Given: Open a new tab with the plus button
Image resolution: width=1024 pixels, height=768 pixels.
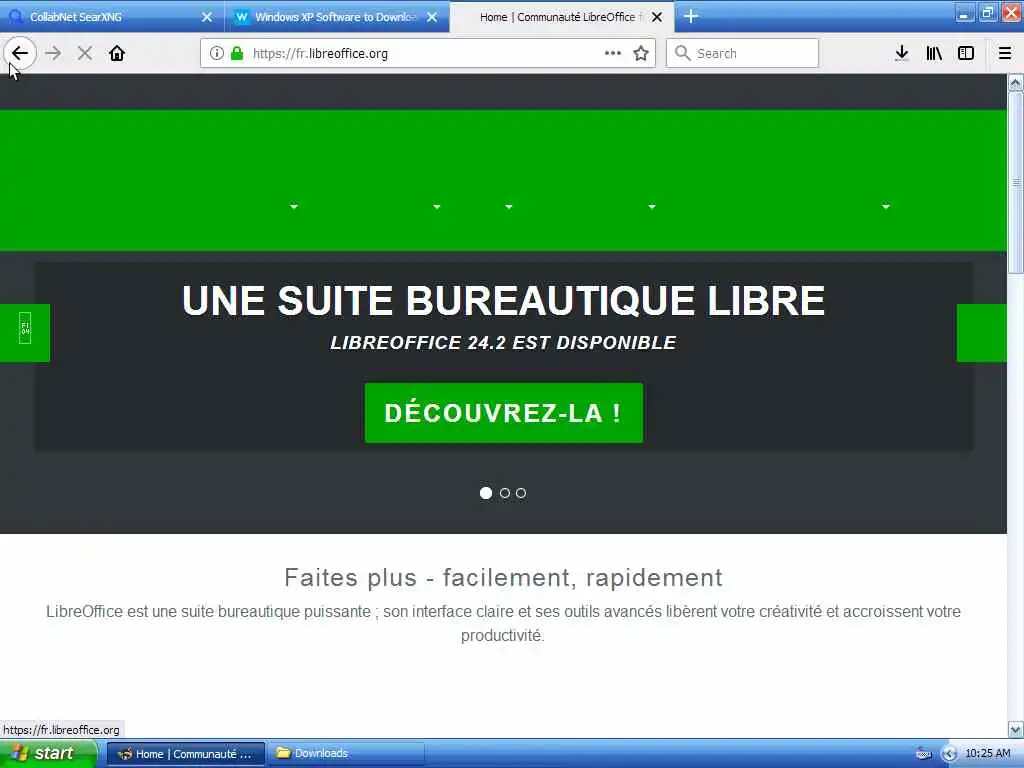Looking at the screenshot, I should click(x=691, y=16).
